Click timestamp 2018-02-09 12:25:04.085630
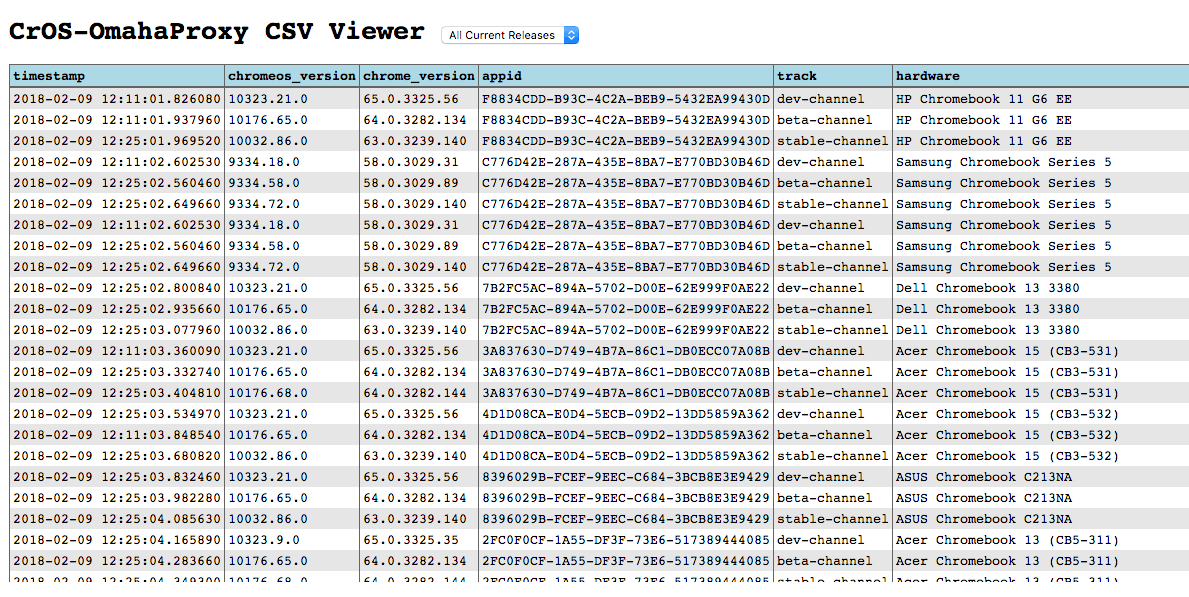Screen dimensions: 1189x597 click(x=118, y=520)
